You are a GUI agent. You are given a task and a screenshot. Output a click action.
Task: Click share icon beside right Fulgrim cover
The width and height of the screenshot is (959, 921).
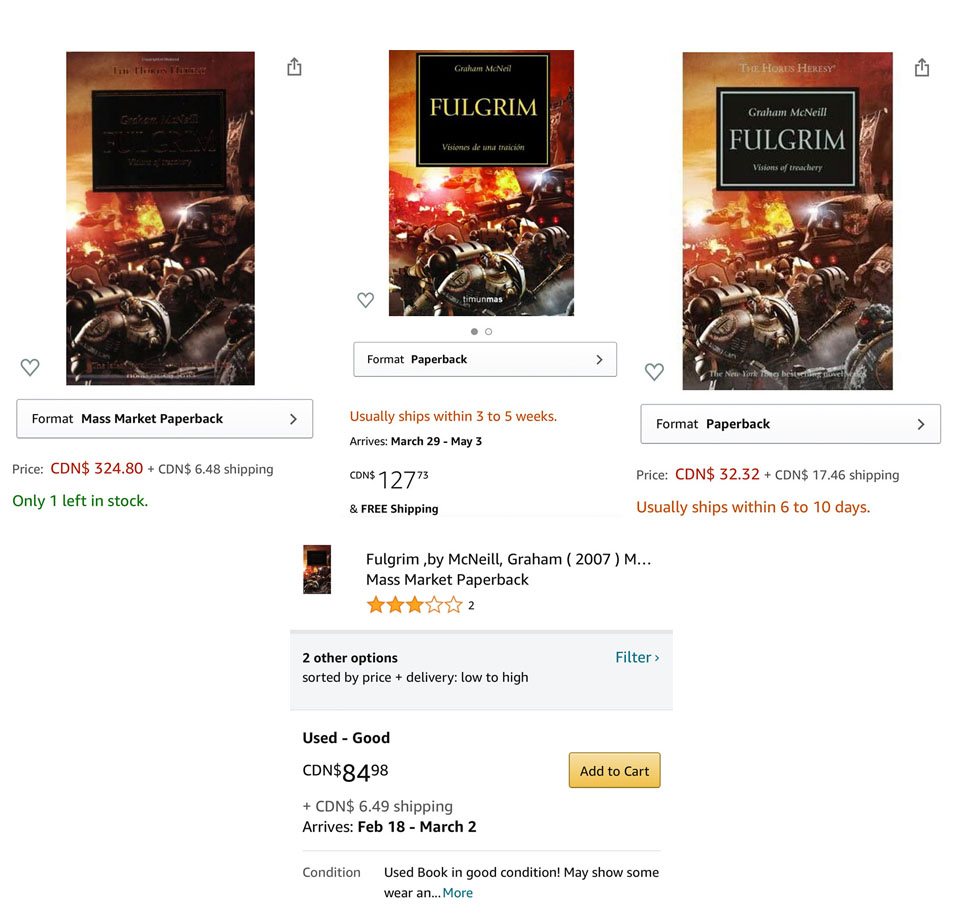click(x=922, y=67)
